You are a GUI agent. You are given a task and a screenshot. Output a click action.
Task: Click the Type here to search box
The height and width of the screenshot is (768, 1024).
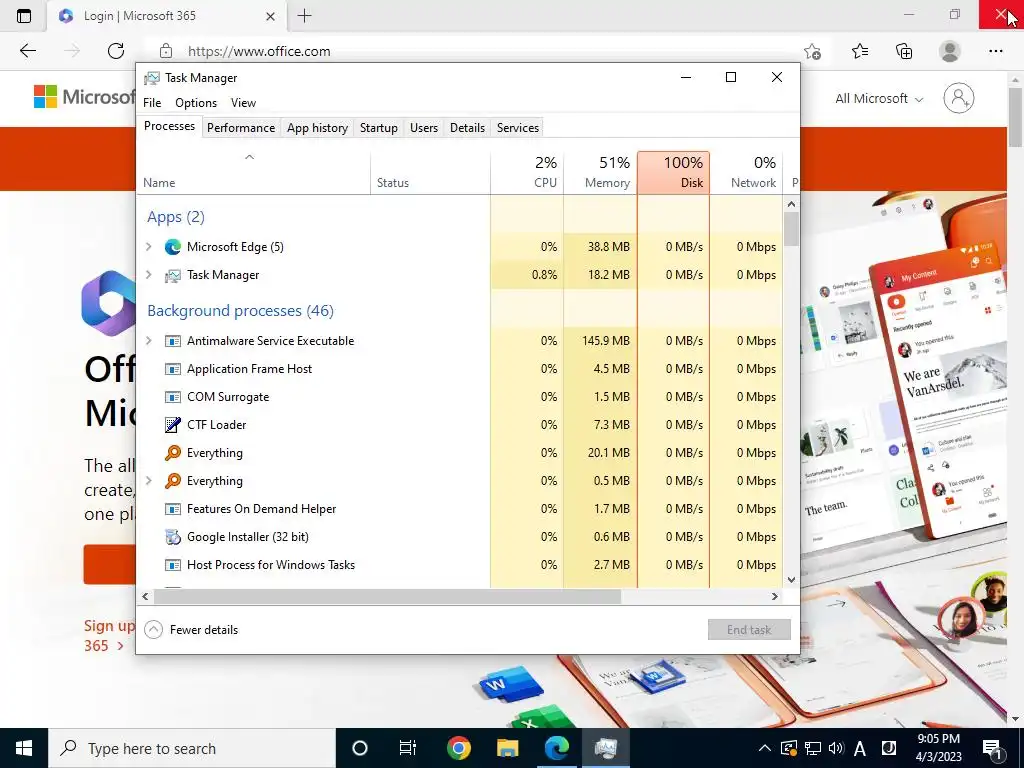click(192, 748)
